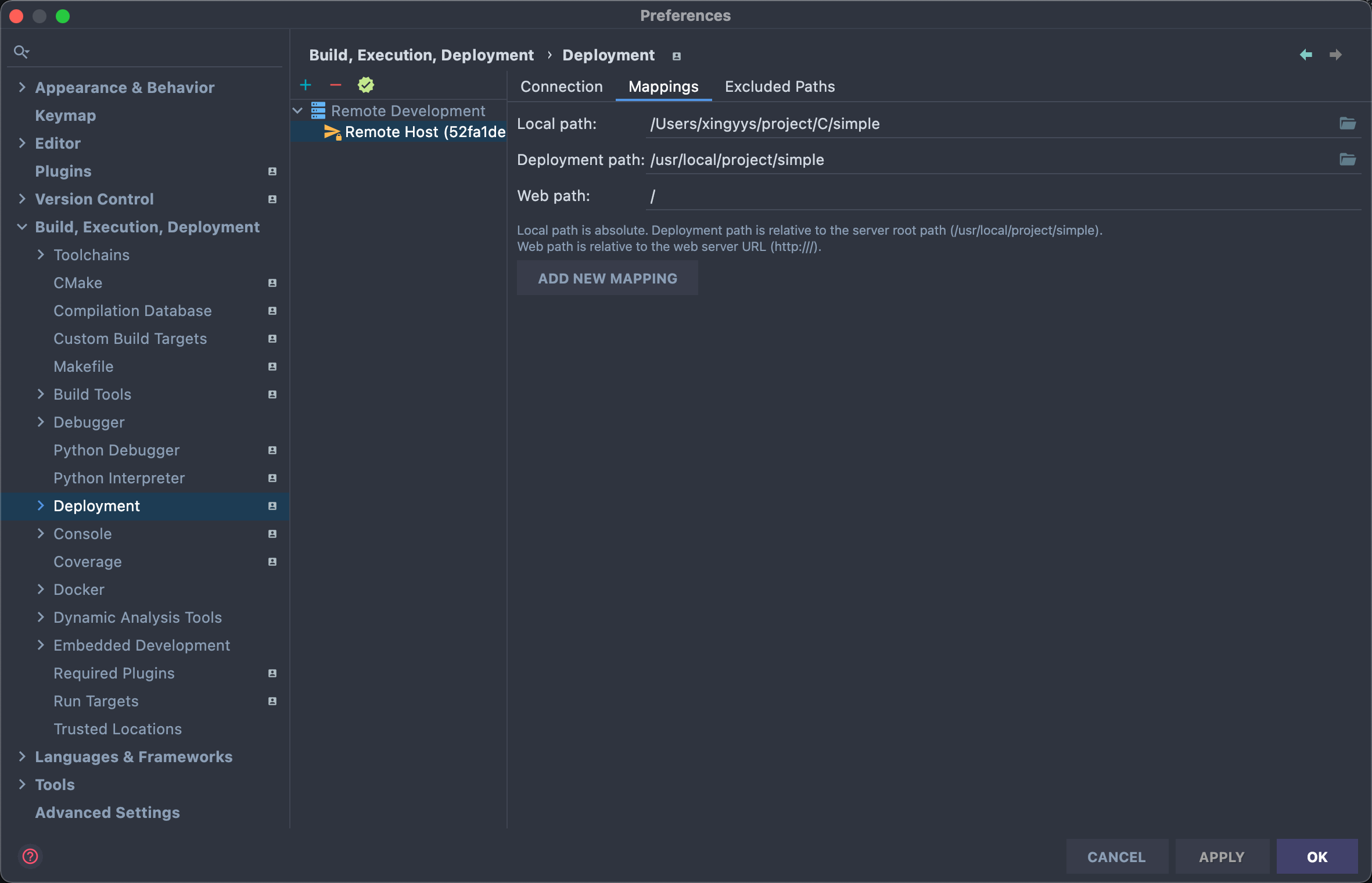Browse folder icon for Local path
The image size is (1372, 883).
pos(1348,124)
